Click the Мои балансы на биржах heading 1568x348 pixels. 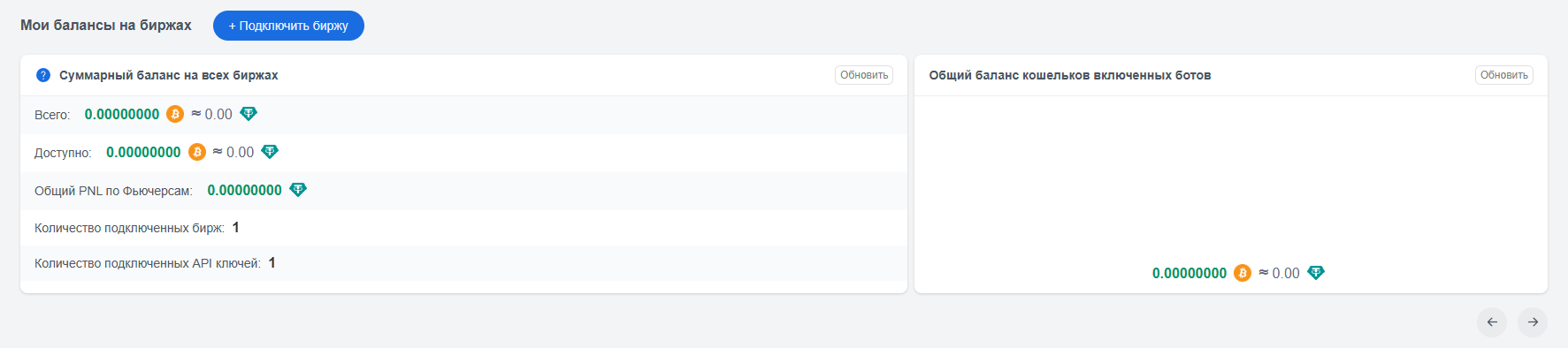(106, 25)
